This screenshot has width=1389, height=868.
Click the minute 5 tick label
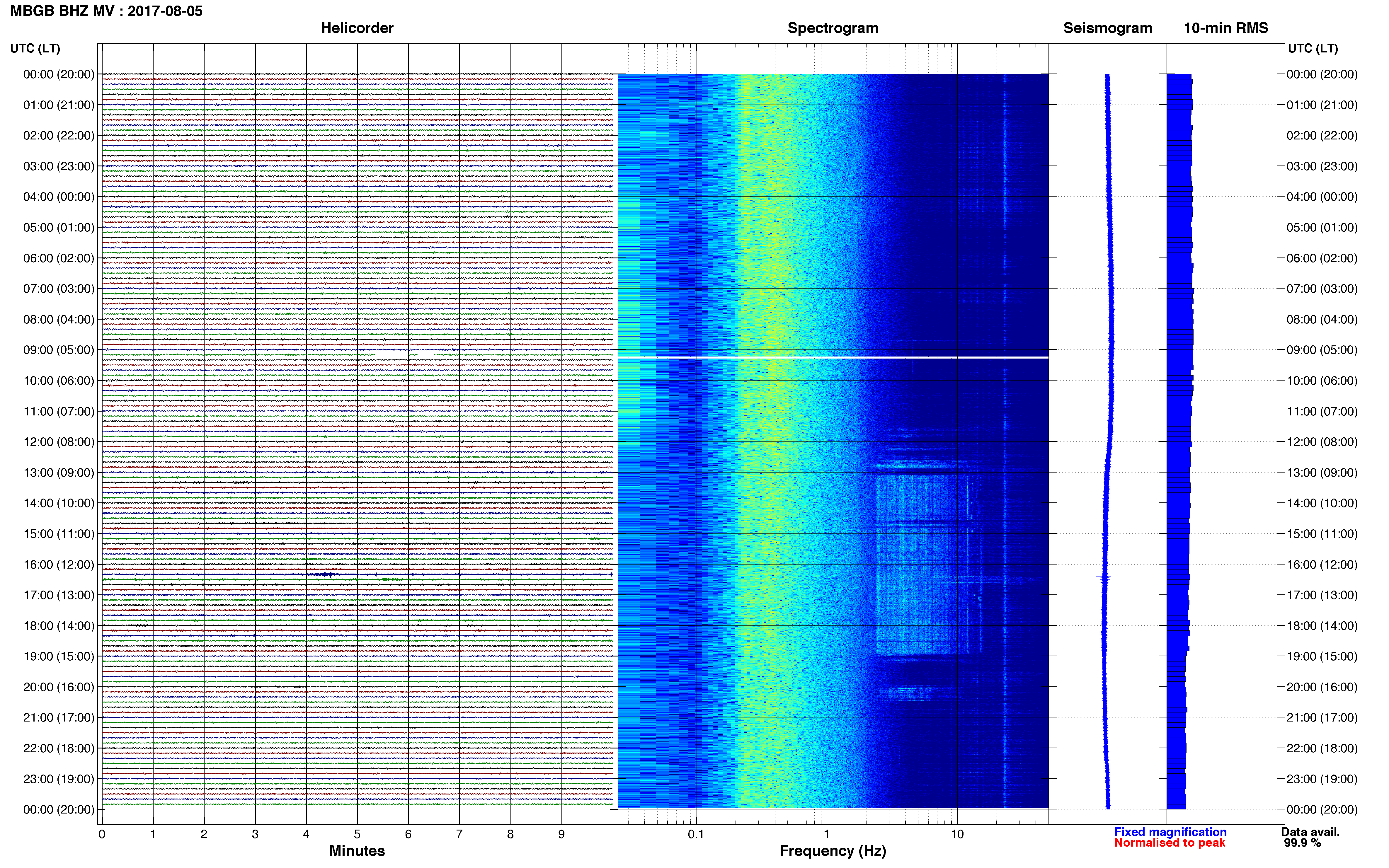coord(357,834)
